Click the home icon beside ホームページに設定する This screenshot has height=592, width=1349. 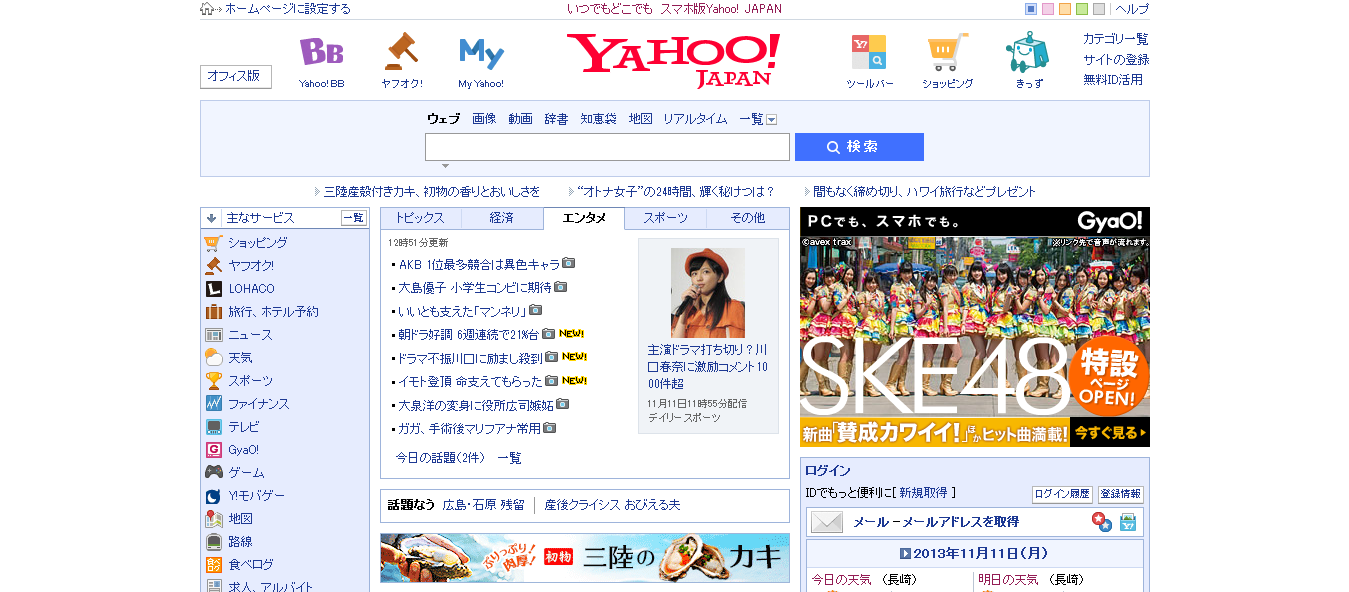207,9
